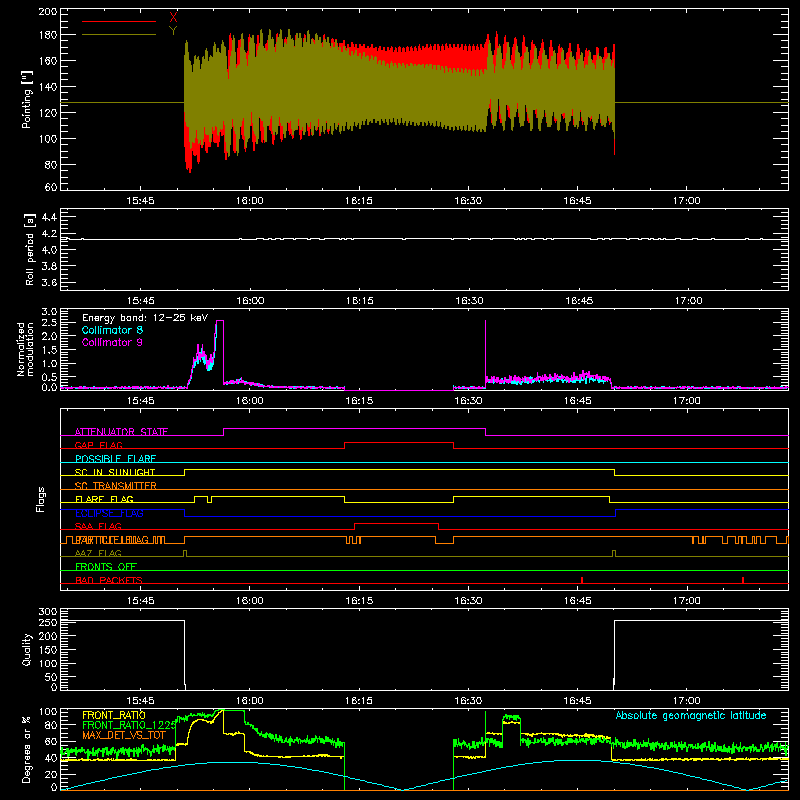
Task: Select the GAP_FLAG label
Action: pos(98,445)
